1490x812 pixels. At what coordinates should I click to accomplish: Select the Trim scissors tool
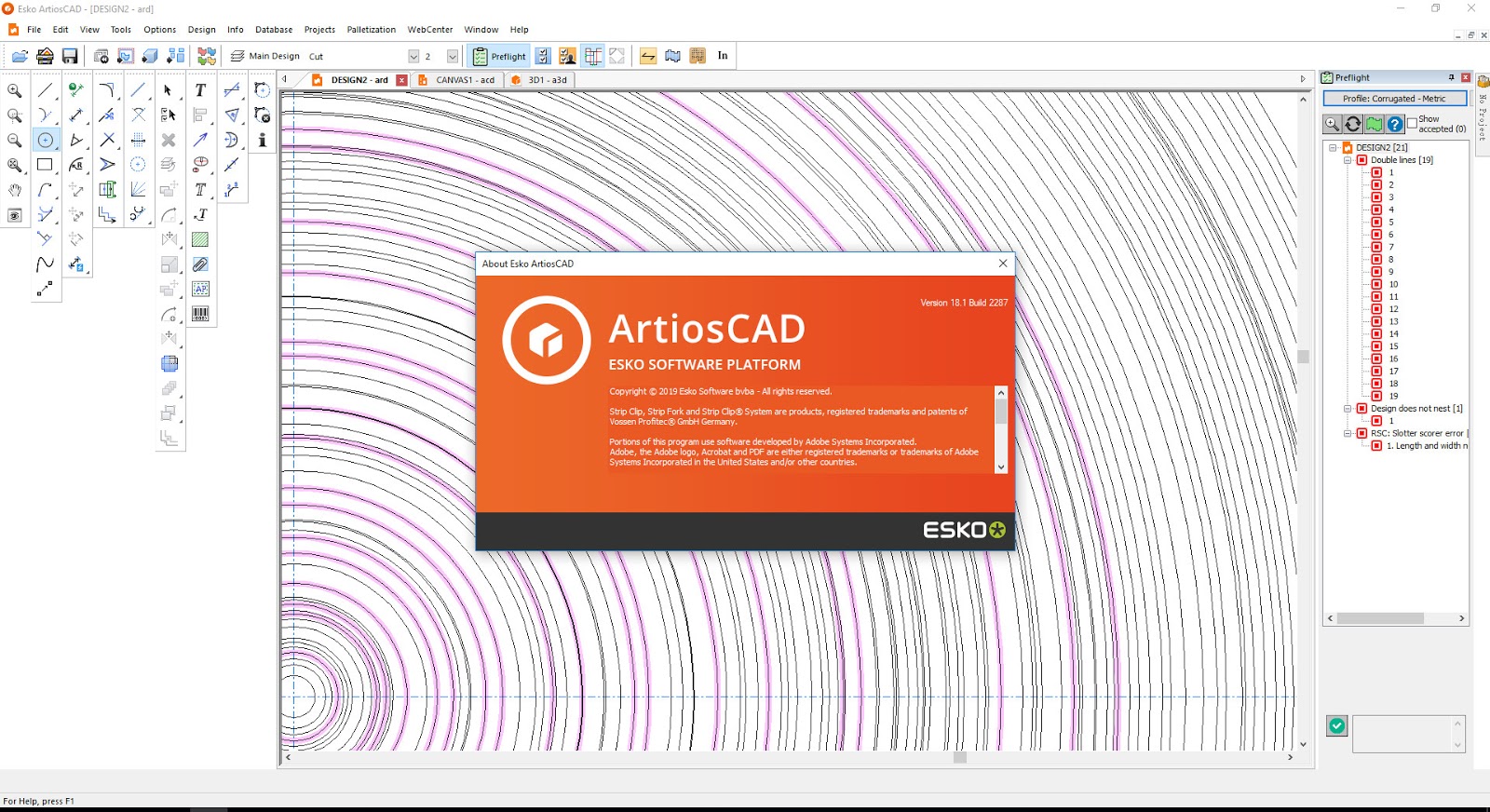(107, 115)
